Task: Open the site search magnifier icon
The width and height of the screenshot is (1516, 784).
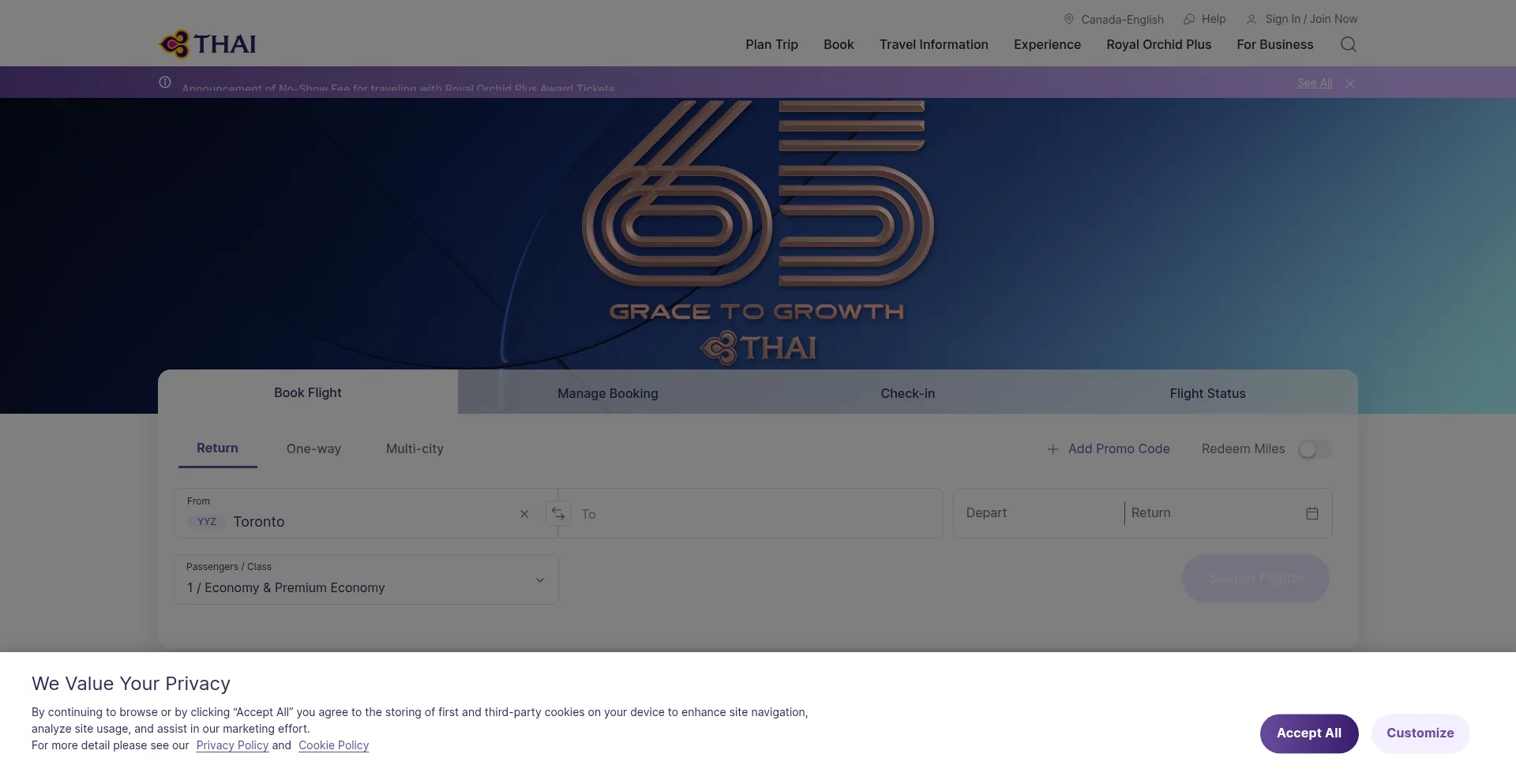Action: point(1348,44)
